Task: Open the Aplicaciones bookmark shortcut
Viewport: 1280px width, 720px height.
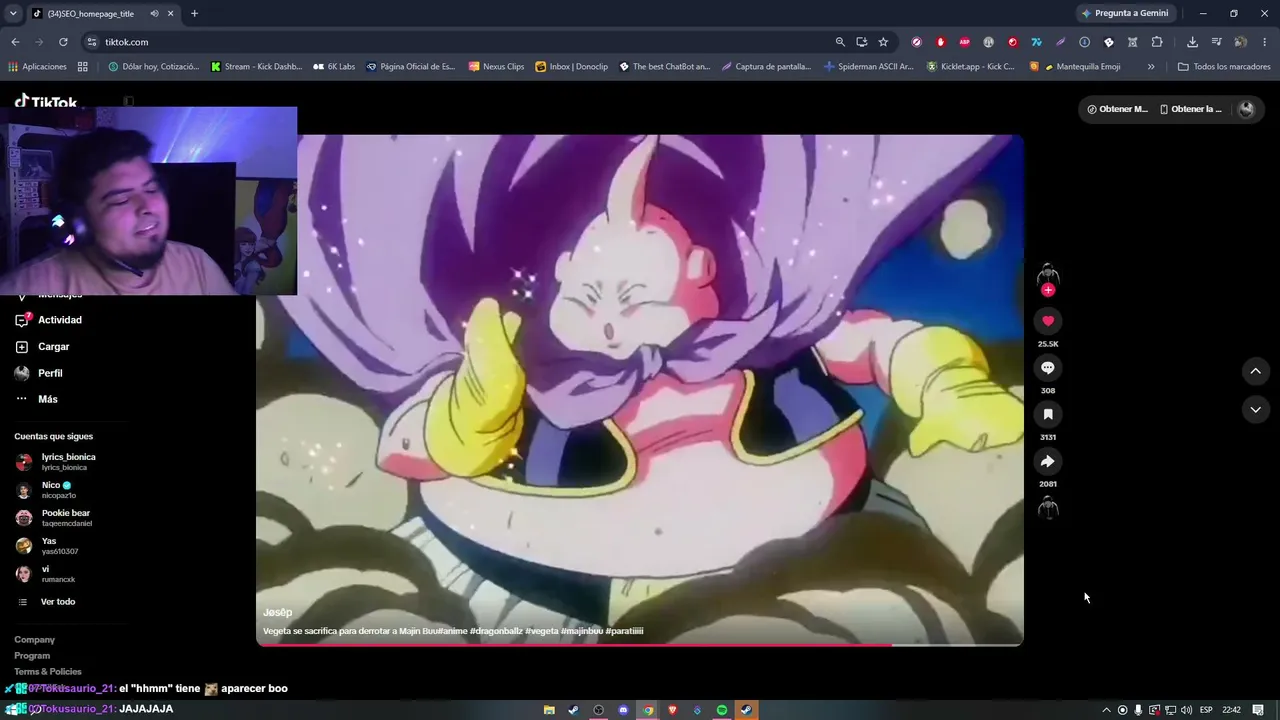Action: [x=37, y=67]
